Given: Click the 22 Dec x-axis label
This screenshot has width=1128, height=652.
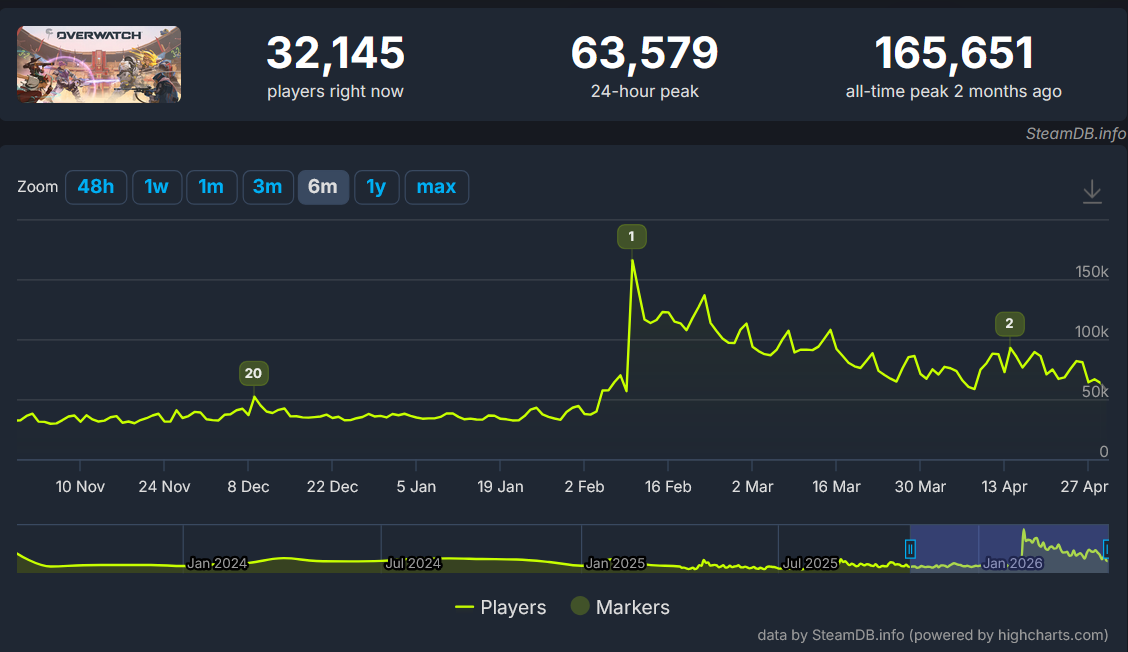Looking at the screenshot, I should tap(332, 486).
